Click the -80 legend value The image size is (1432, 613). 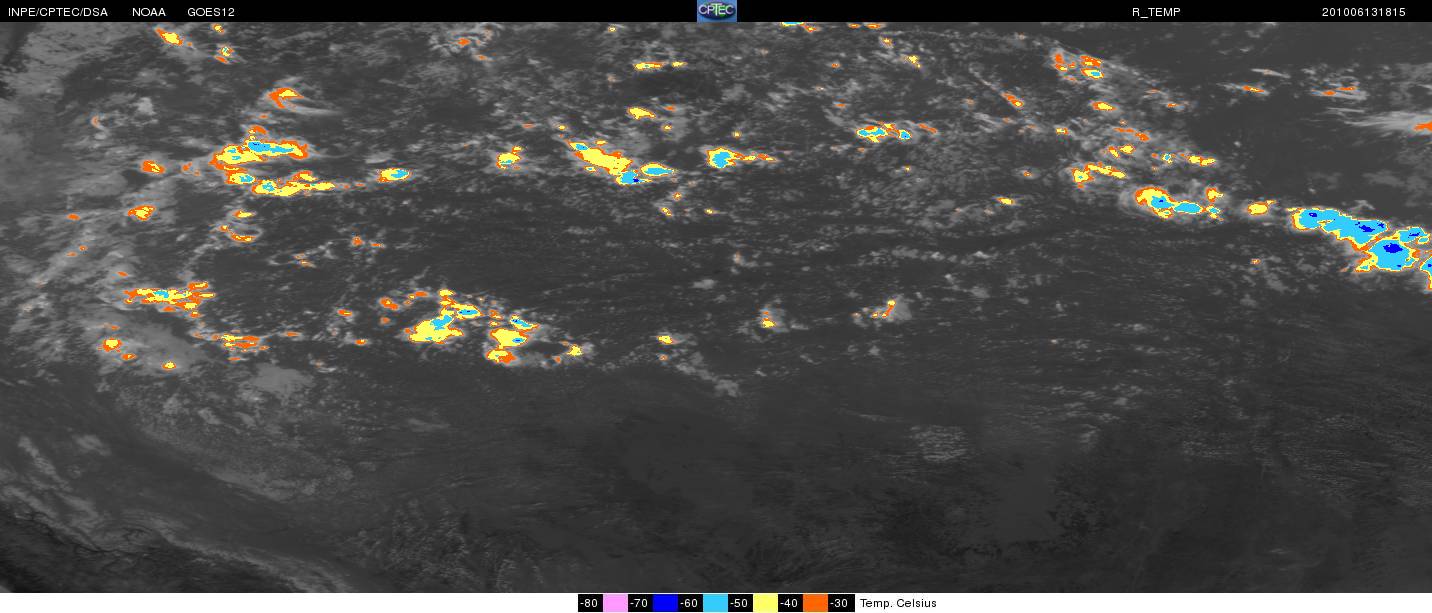(x=590, y=603)
